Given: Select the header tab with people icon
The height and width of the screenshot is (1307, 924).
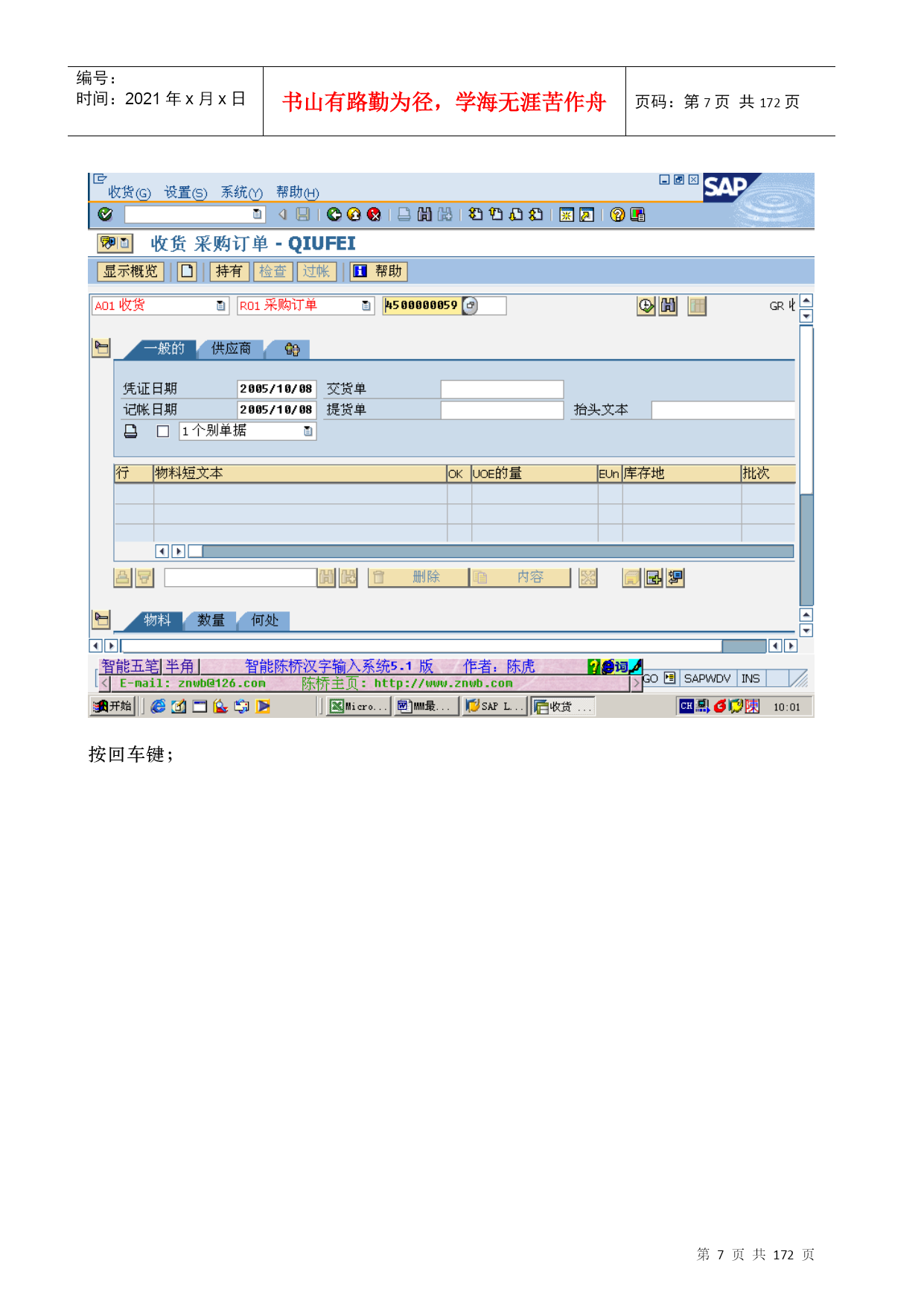Looking at the screenshot, I should coord(291,349).
